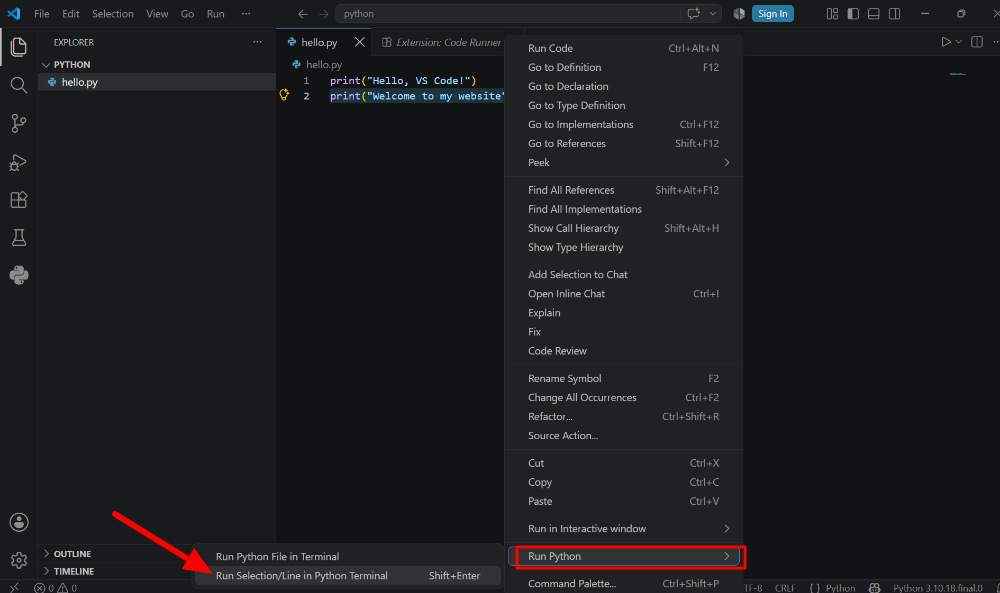Screen dimensions: 1000x593
Task: Split the editor to the right
Action: tap(976, 41)
